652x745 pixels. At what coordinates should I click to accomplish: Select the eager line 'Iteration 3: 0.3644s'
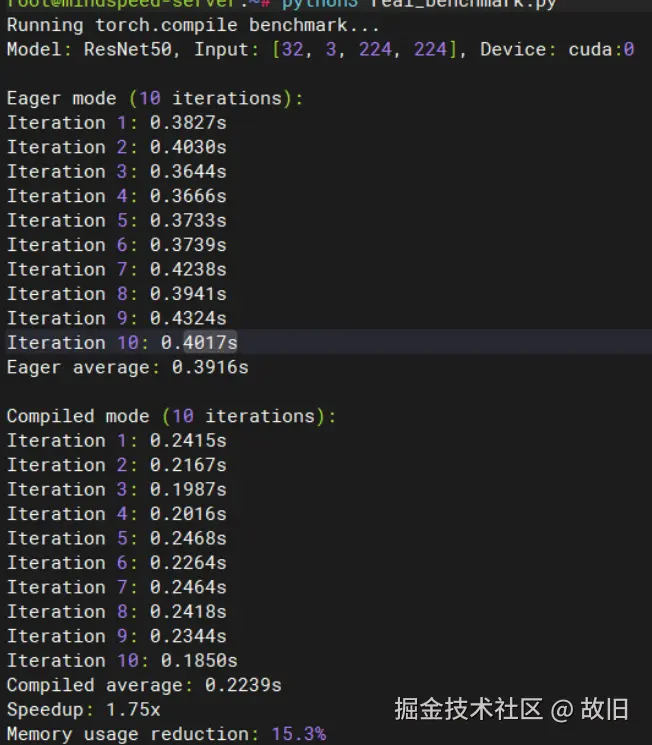tap(116, 172)
